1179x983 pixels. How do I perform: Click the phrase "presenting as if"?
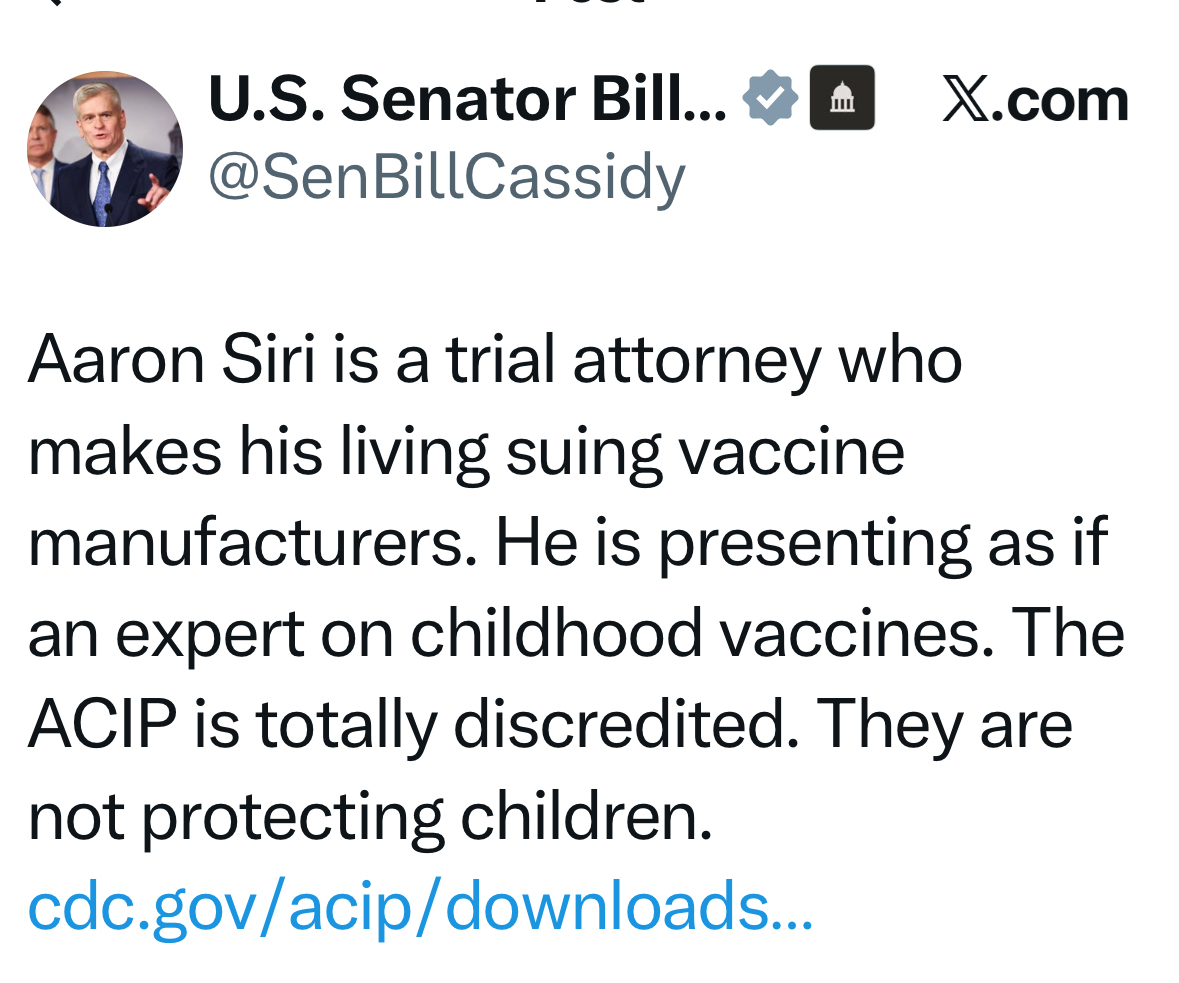click(x=882, y=542)
